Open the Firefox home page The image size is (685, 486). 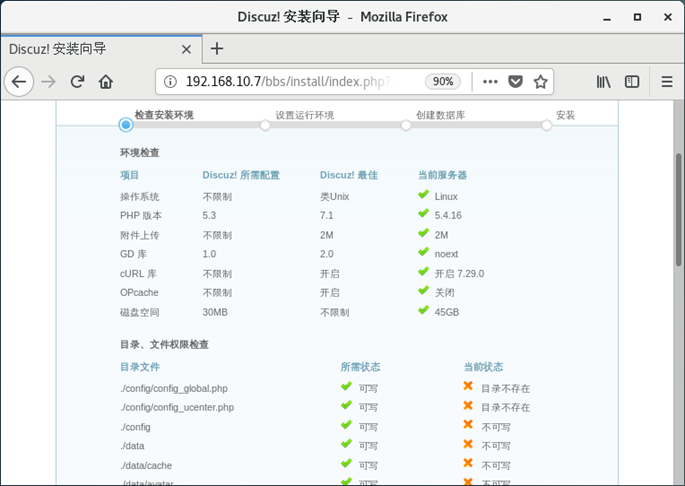coord(106,81)
